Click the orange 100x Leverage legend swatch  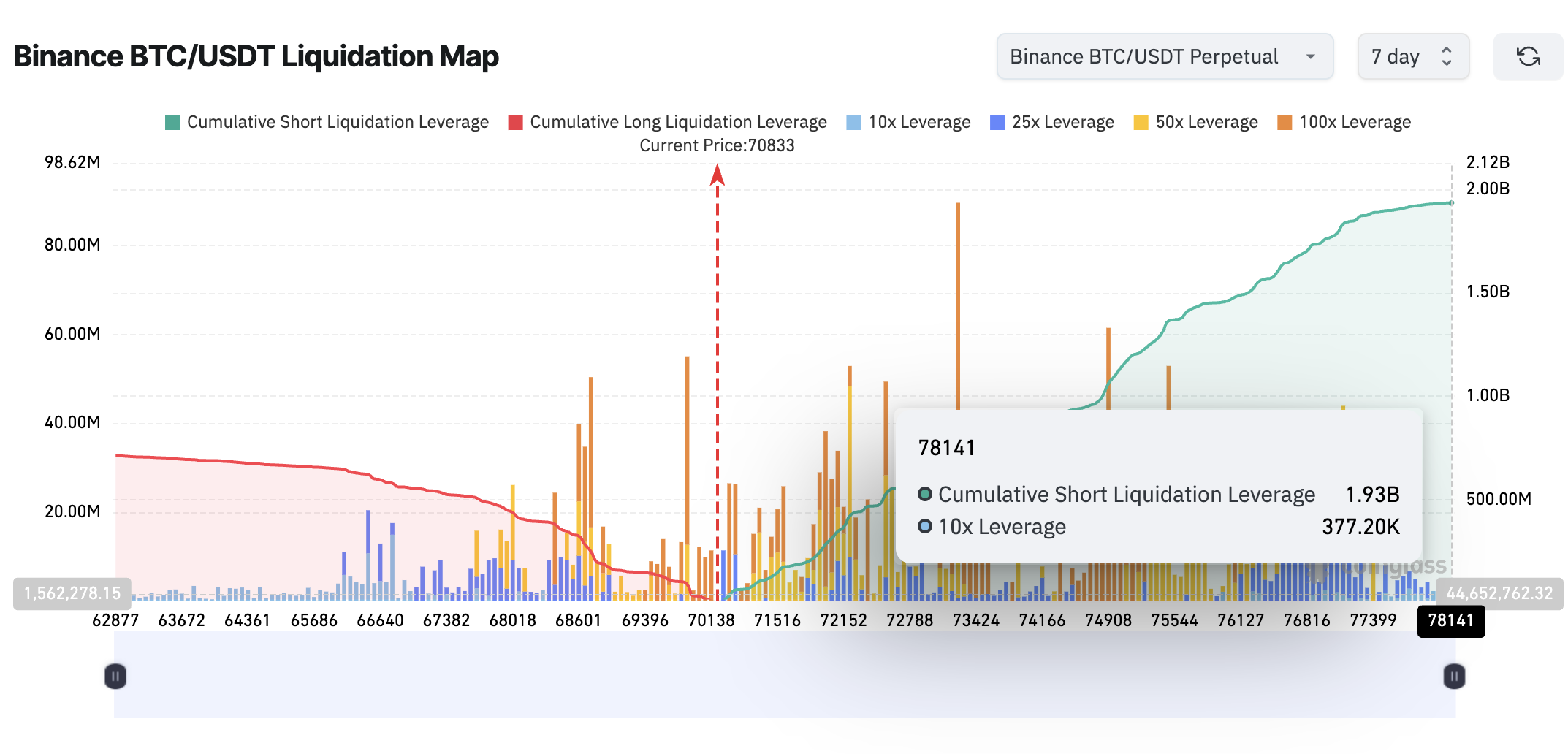click(1284, 121)
